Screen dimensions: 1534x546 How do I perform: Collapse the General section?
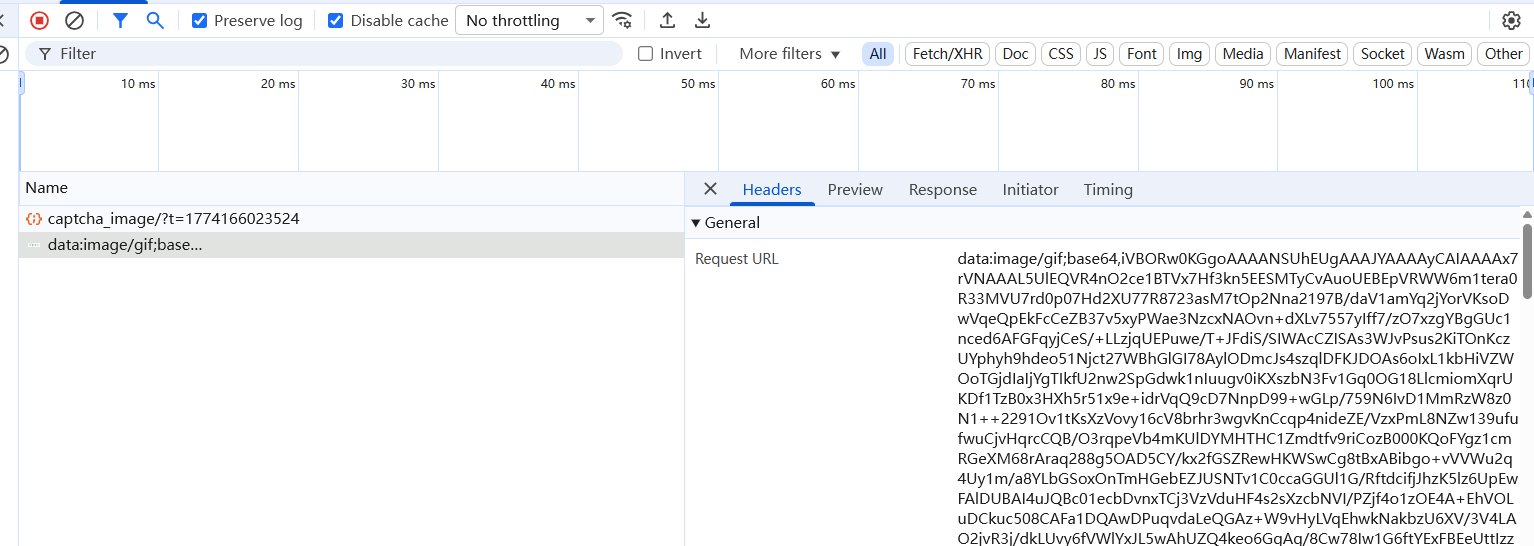click(x=697, y=223)
